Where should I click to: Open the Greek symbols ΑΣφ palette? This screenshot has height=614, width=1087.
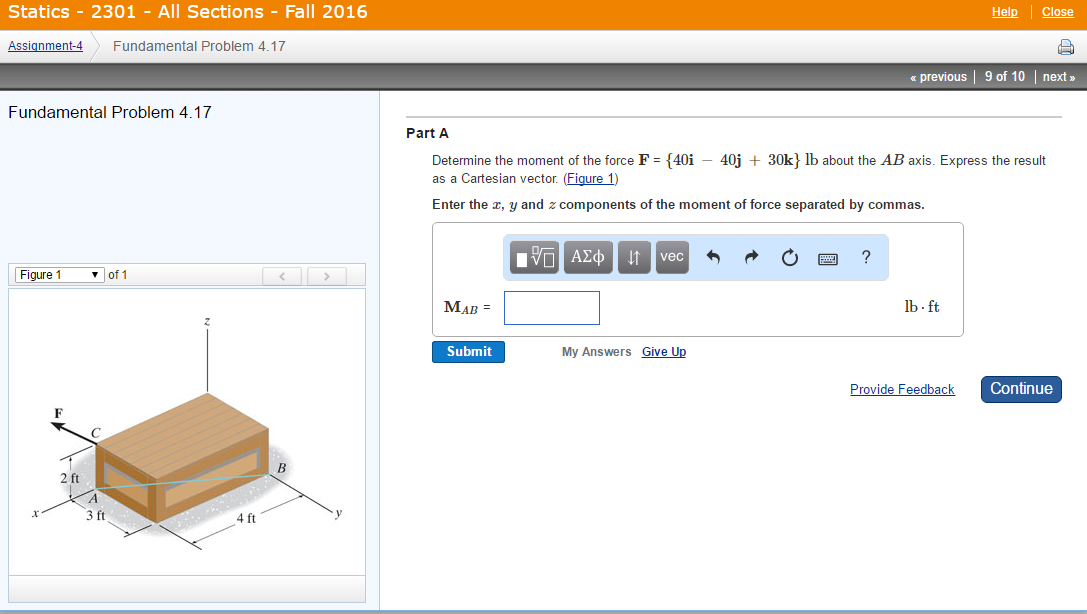588,257
